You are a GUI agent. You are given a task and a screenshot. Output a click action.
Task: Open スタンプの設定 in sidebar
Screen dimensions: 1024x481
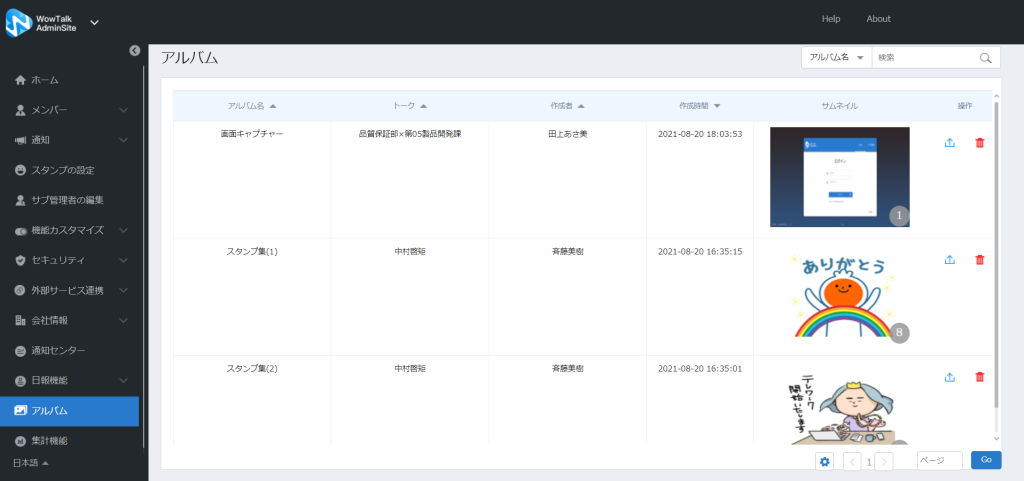tap(72, 170)
